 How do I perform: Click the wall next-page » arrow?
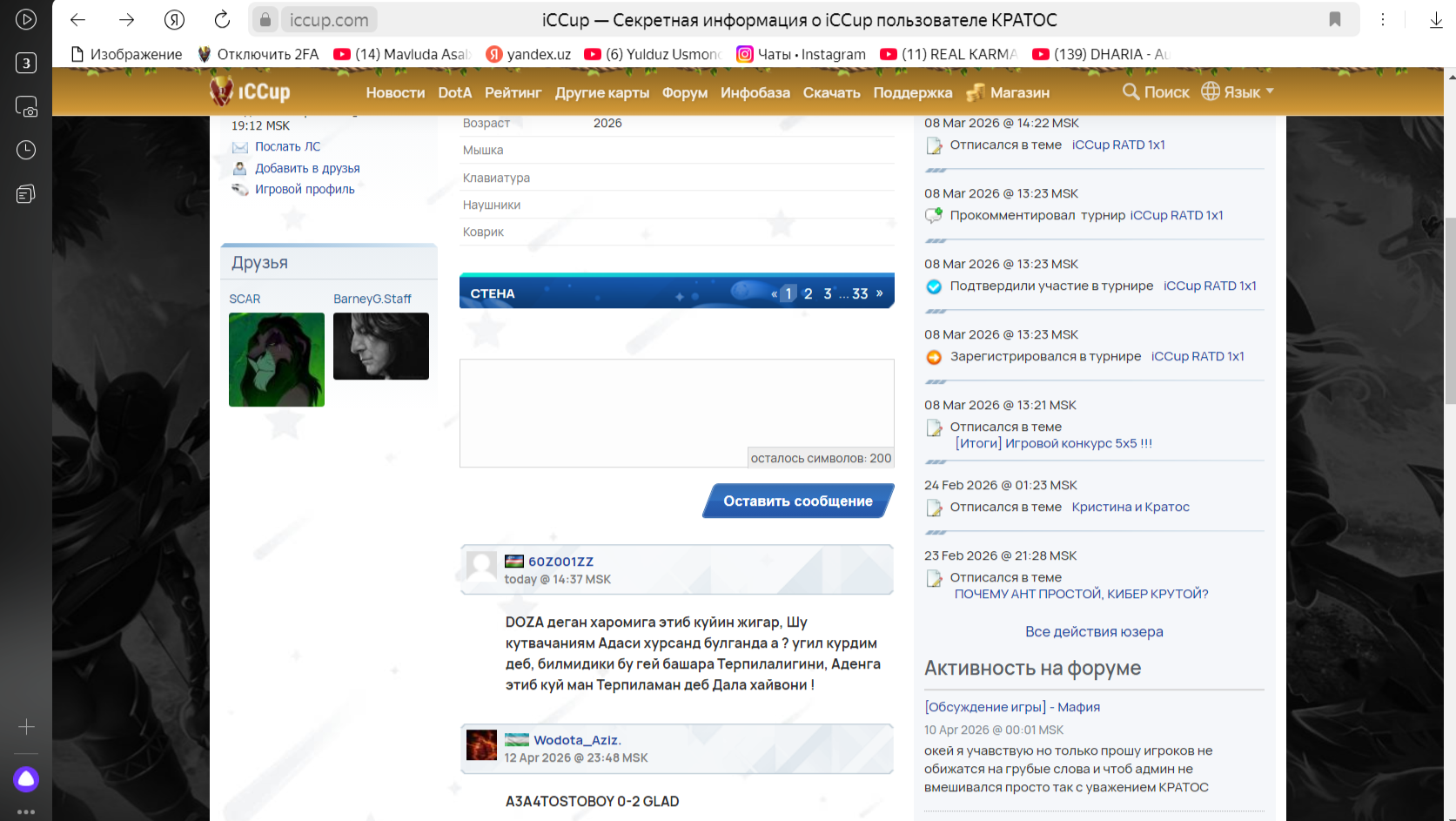[879, 293]
